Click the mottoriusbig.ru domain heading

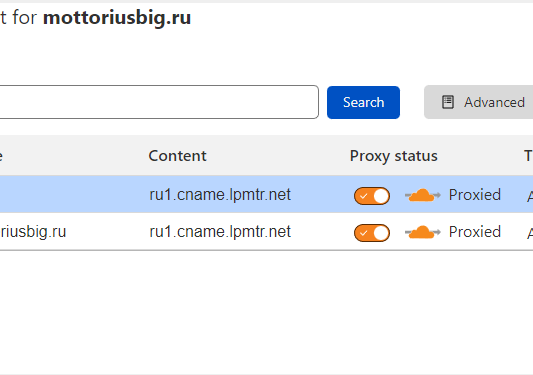coord(117,18)
